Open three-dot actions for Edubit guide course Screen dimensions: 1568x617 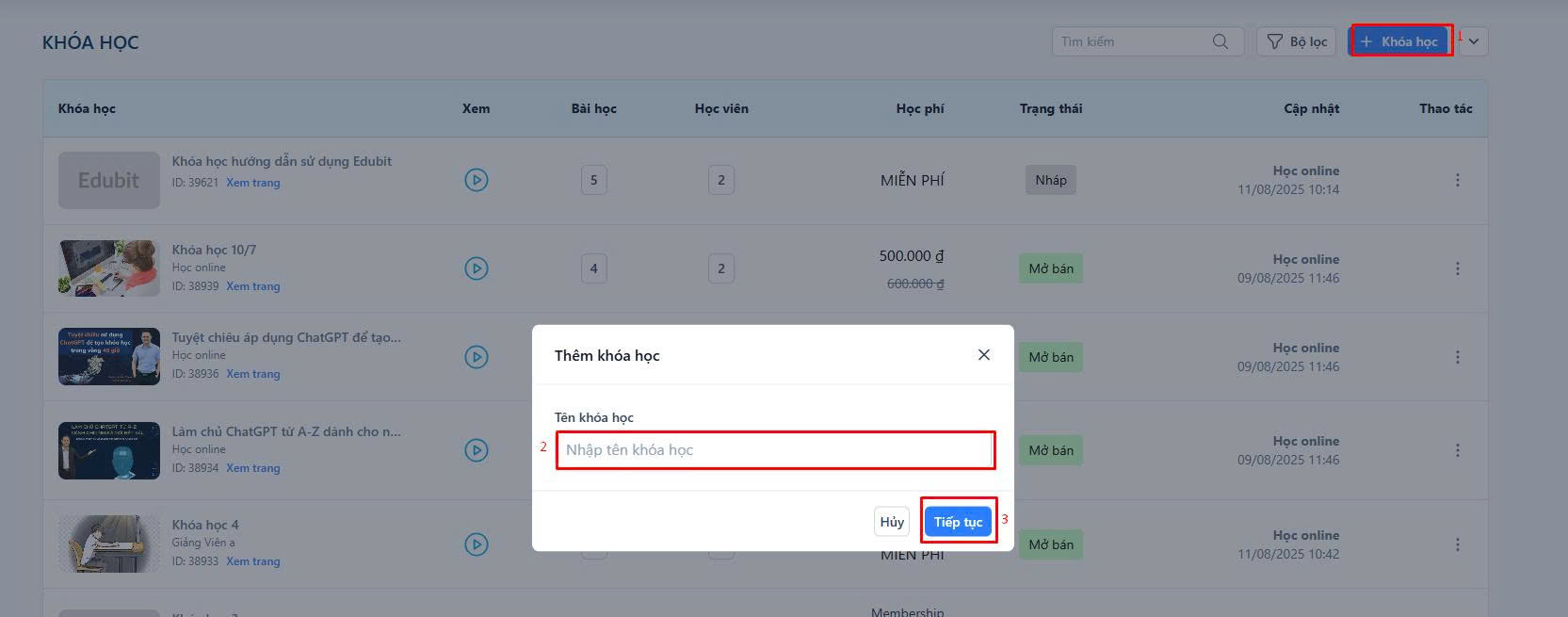click(x=1458, y=180)
